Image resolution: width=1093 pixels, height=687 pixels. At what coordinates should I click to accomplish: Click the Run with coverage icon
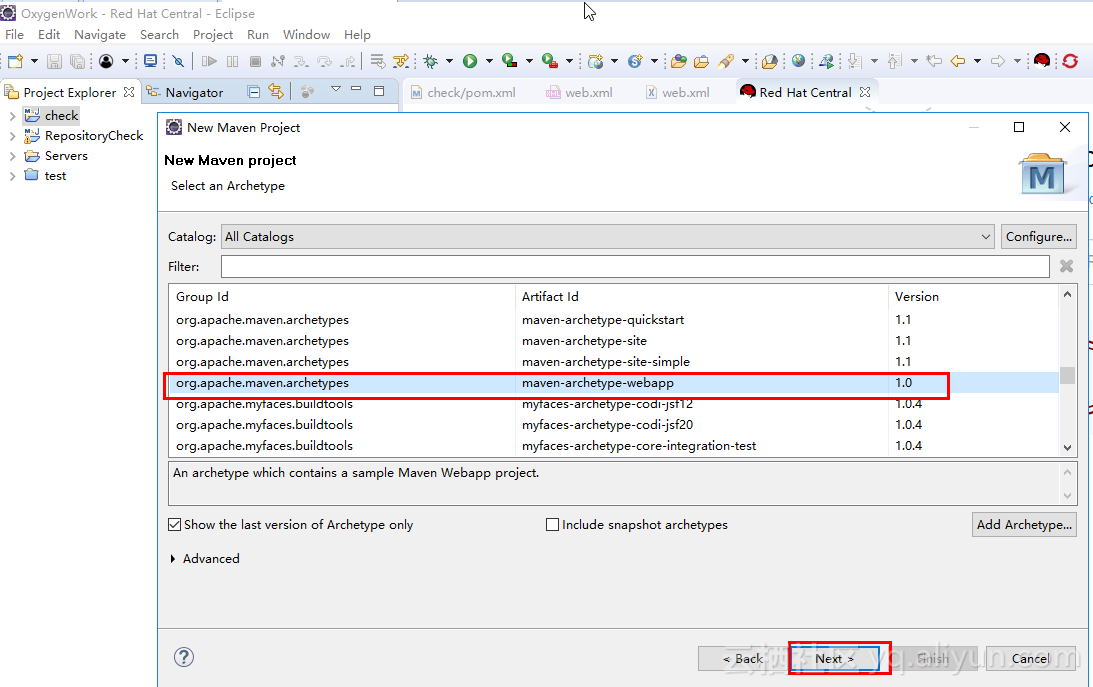(510, 61)
